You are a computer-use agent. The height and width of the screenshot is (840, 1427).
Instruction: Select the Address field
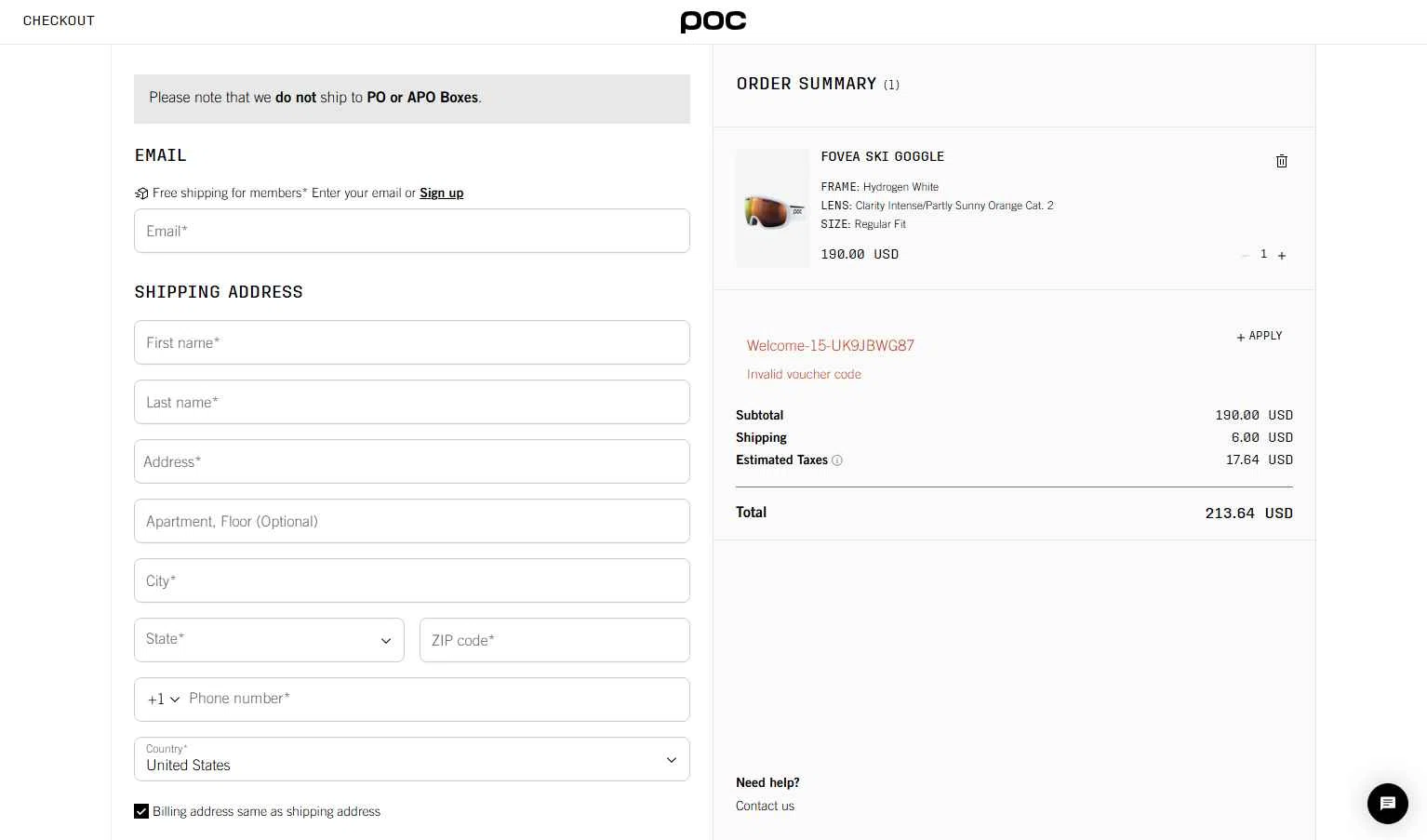pyautogui.click(x=412, y=461)
